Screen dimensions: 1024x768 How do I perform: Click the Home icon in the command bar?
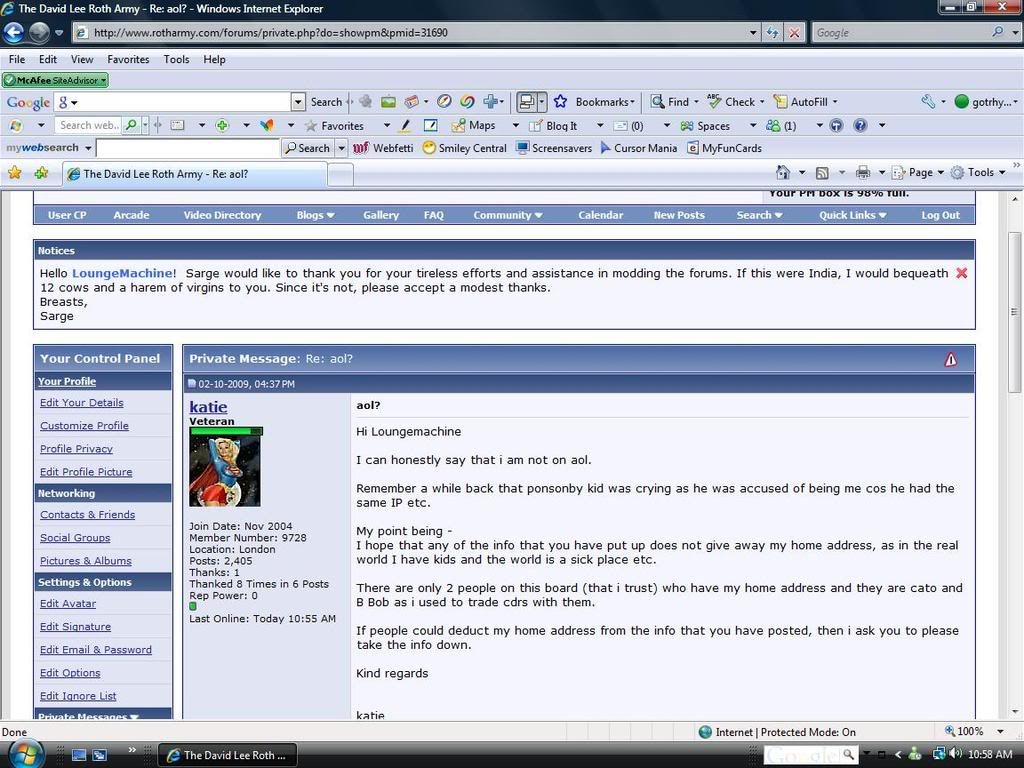point(783,173)
